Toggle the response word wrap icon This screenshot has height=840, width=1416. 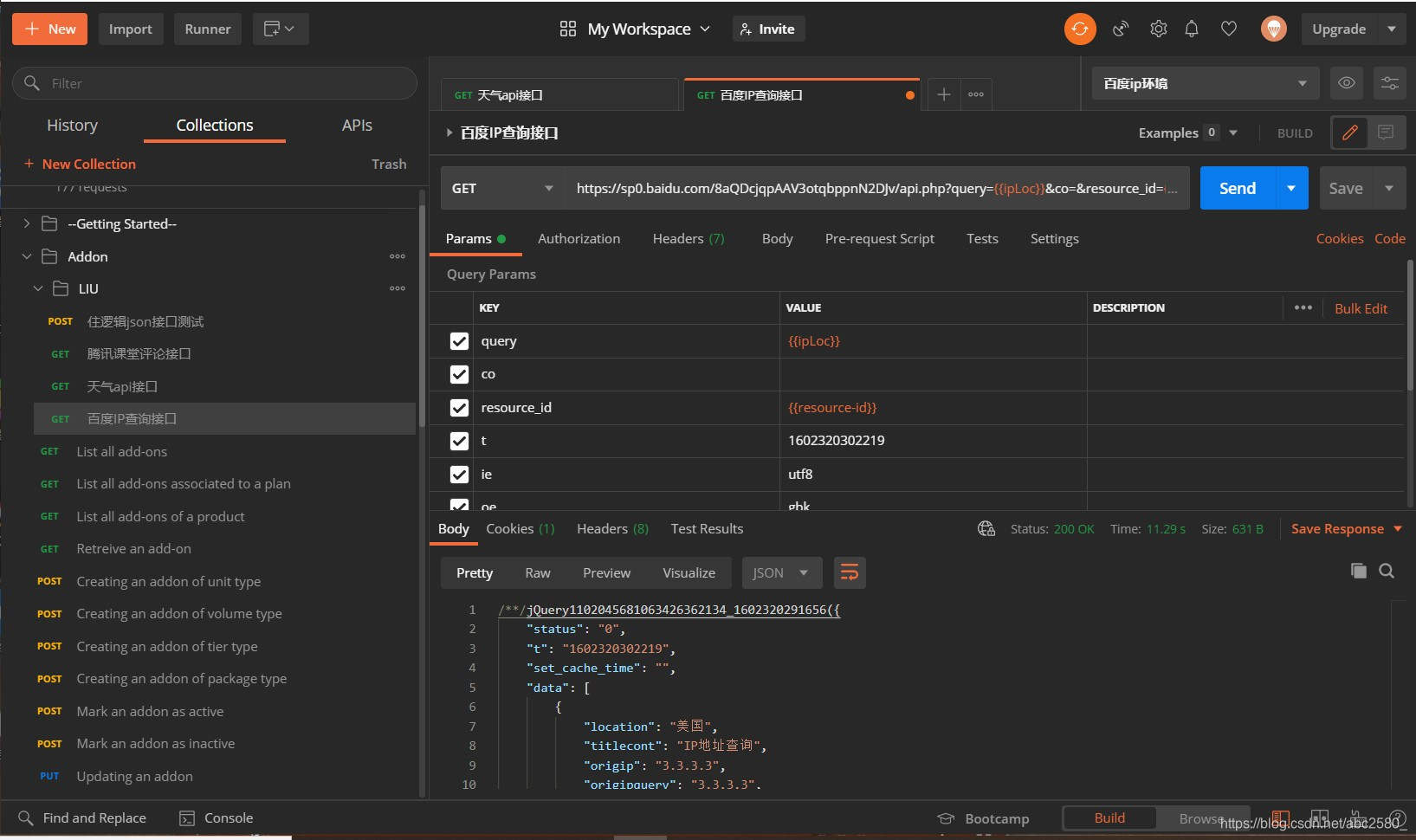point(850,572)
